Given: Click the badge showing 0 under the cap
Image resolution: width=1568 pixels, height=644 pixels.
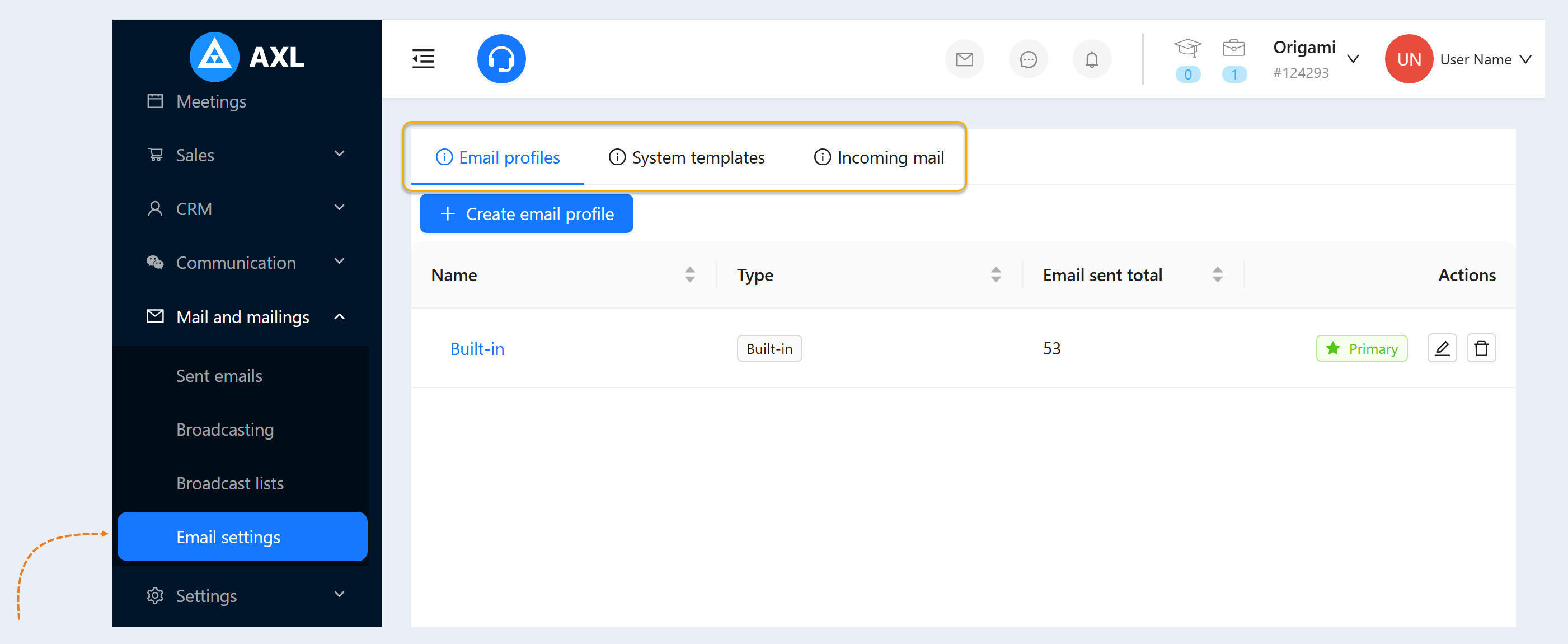Looking at the screenshot, I should (1187, 74).
